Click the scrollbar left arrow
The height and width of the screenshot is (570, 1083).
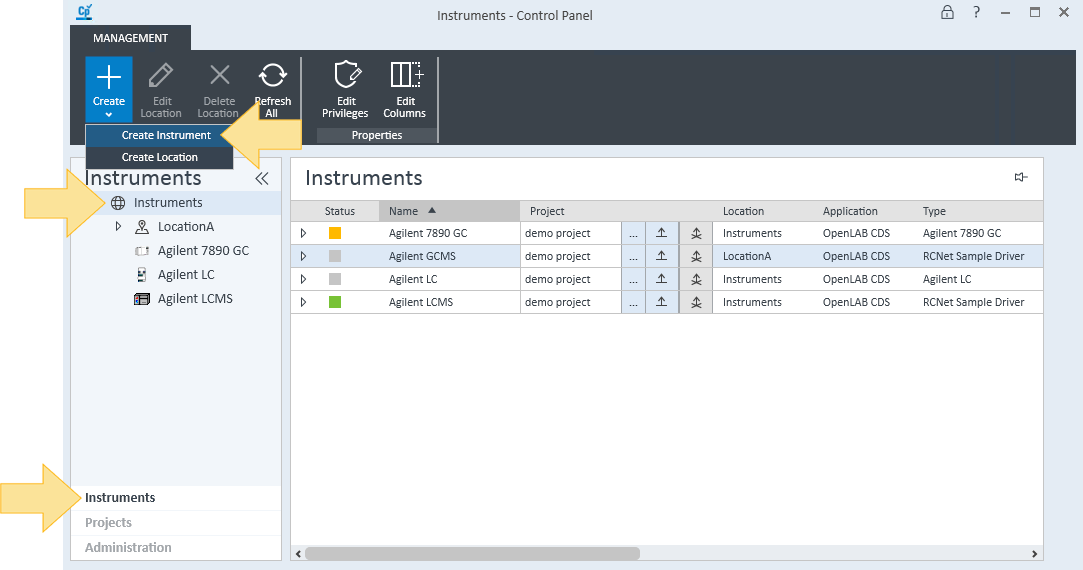[298, 553]
